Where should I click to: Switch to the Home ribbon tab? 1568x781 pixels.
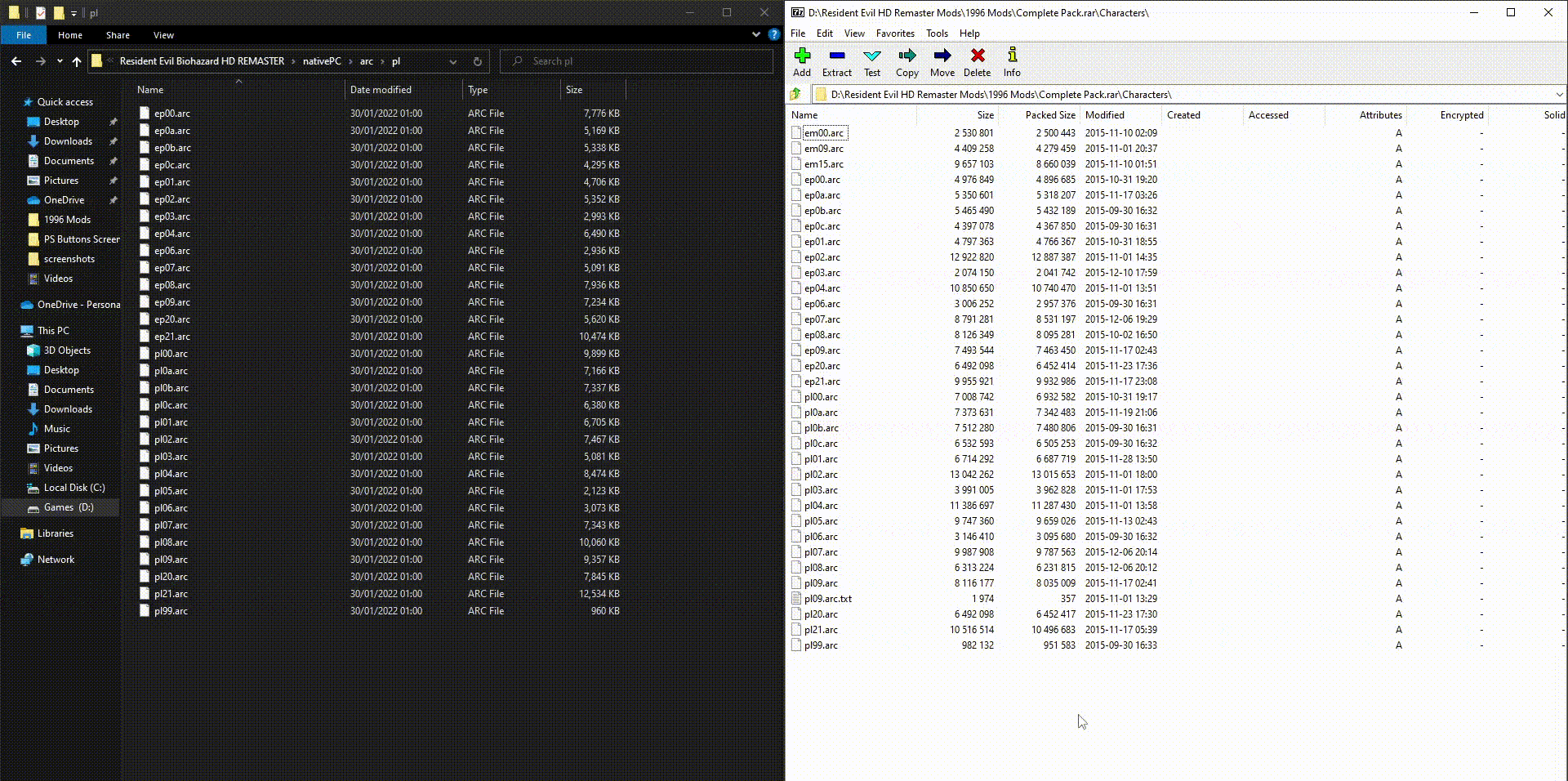click(70, 35)
